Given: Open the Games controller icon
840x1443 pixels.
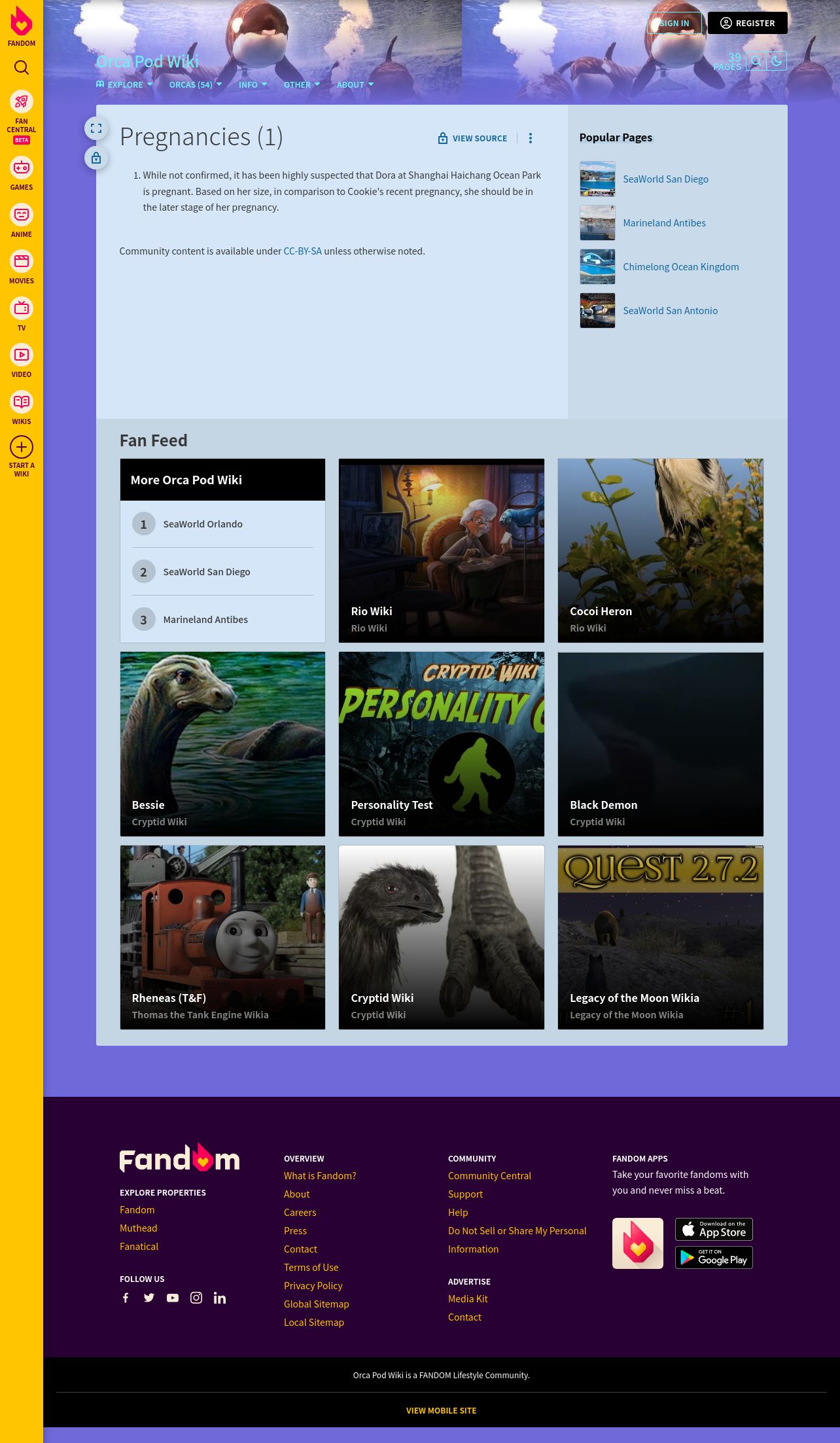Looking at the screenshot, I should tap(22, 168).
